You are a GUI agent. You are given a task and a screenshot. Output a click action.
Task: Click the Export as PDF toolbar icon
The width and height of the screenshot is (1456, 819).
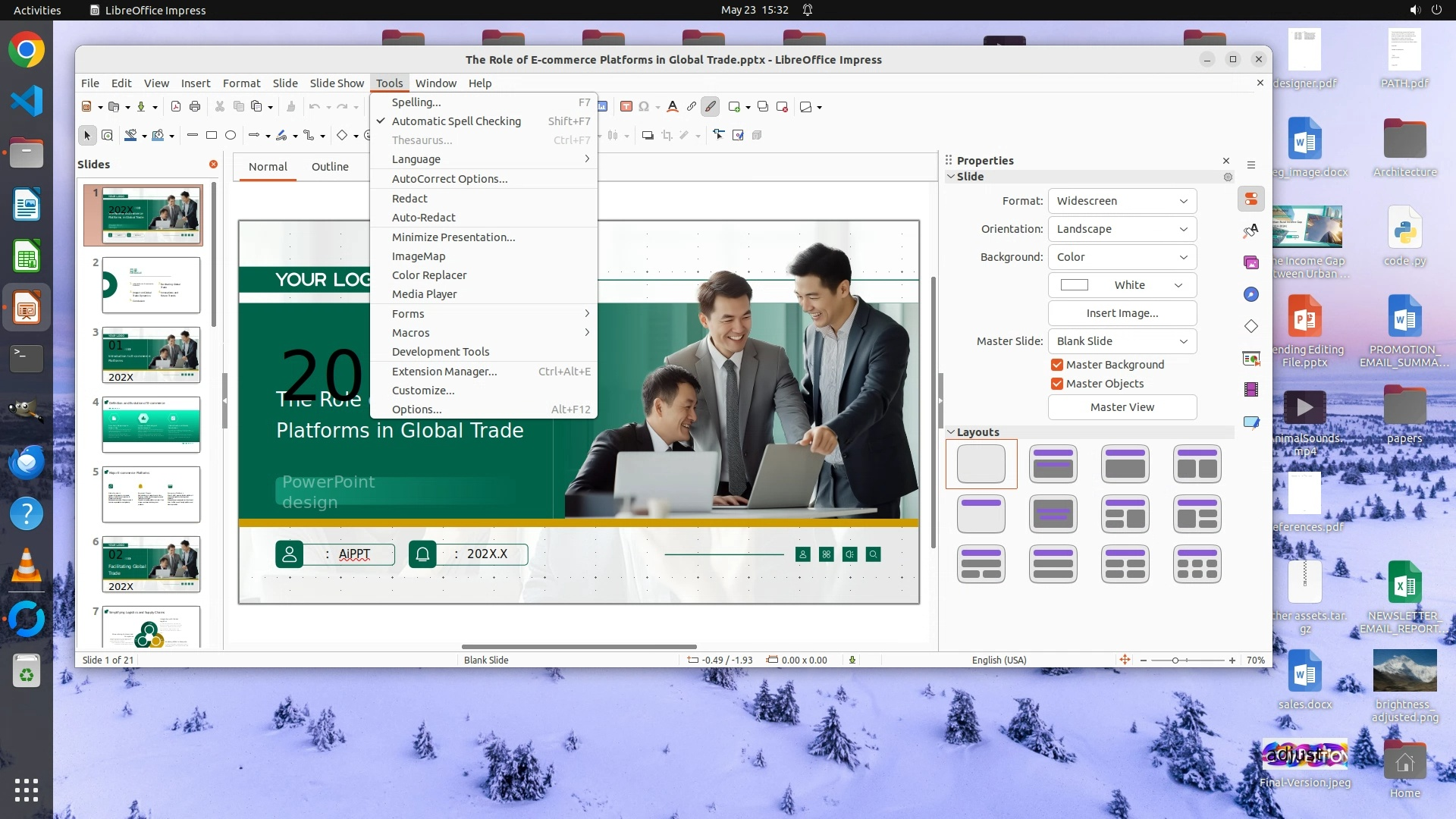(176, 107)
